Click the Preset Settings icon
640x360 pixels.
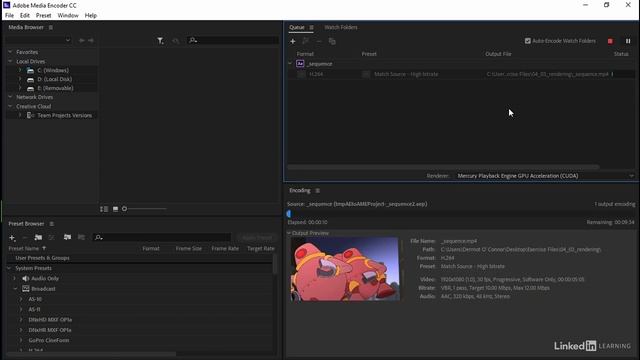[x=51, y=237]
